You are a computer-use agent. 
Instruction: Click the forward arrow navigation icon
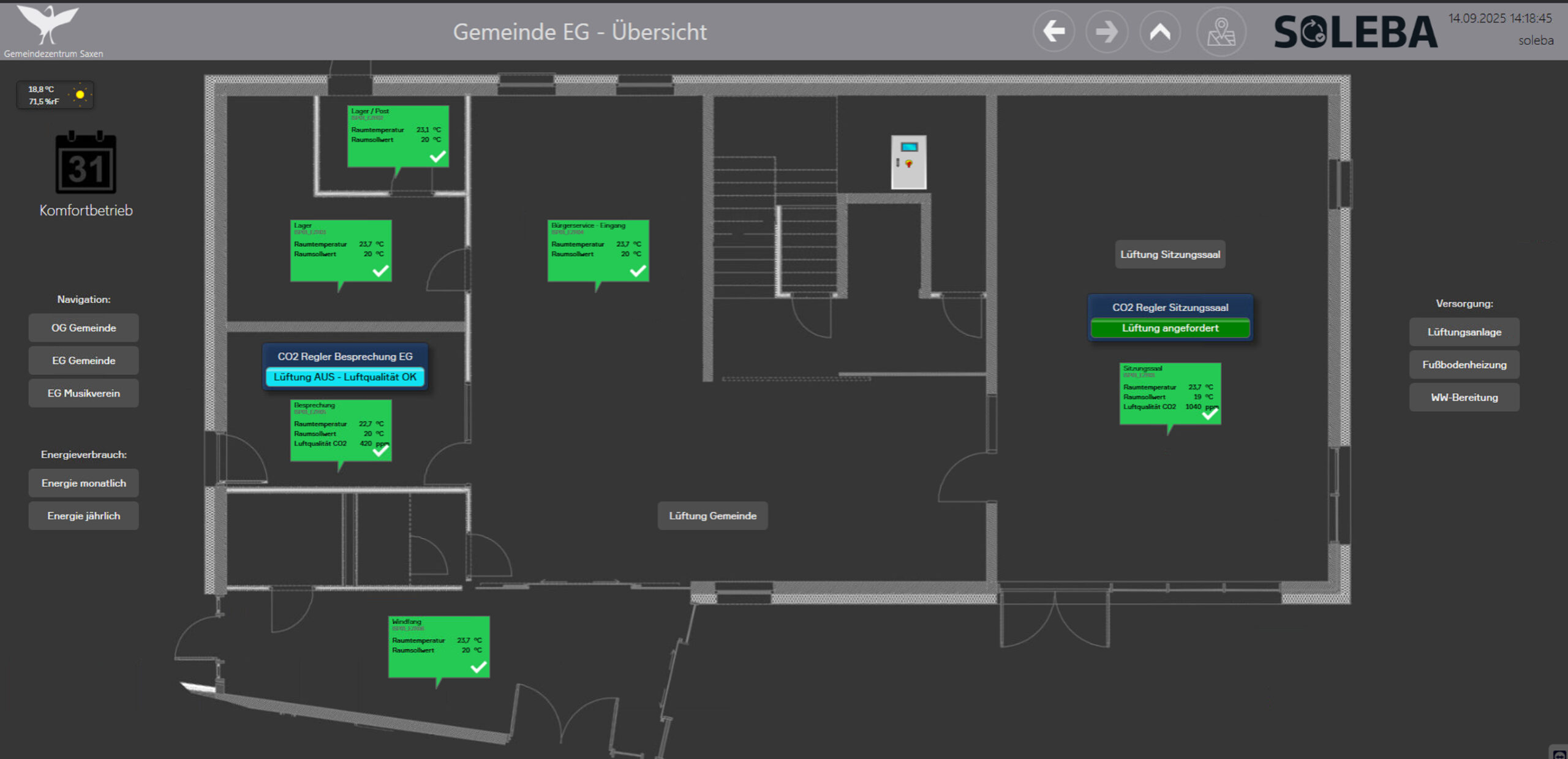(x=1106, y=31)
